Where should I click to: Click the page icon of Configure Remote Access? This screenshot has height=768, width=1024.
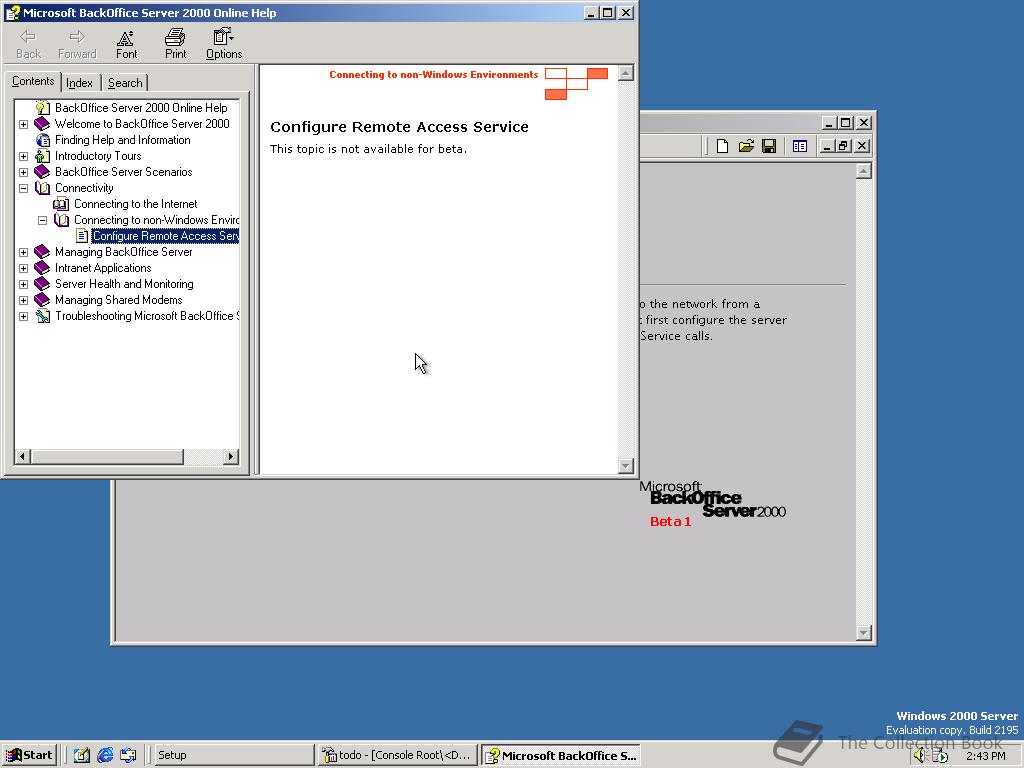(x=82, y=236)
